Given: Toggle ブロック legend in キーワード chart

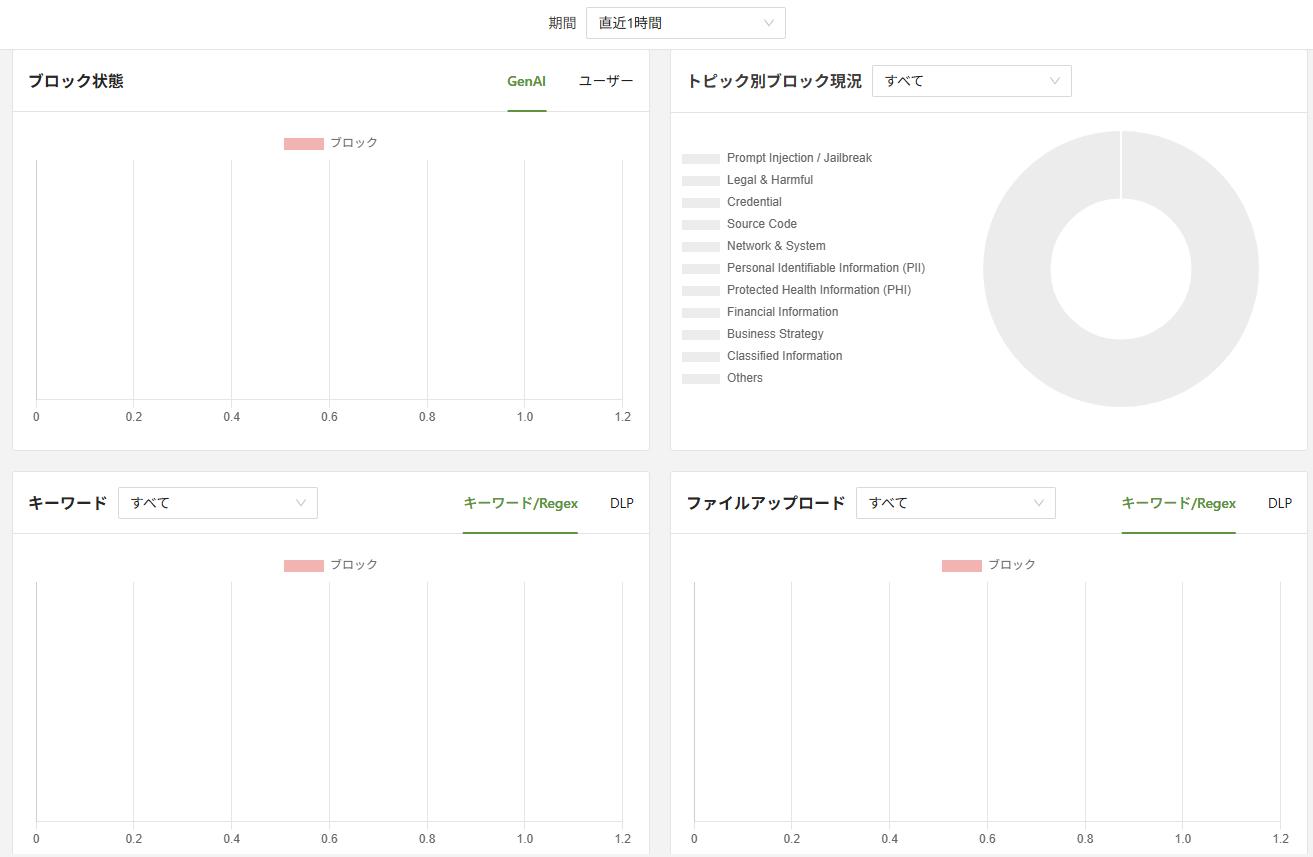Looking at the screenshot, I should click(331, 565).
